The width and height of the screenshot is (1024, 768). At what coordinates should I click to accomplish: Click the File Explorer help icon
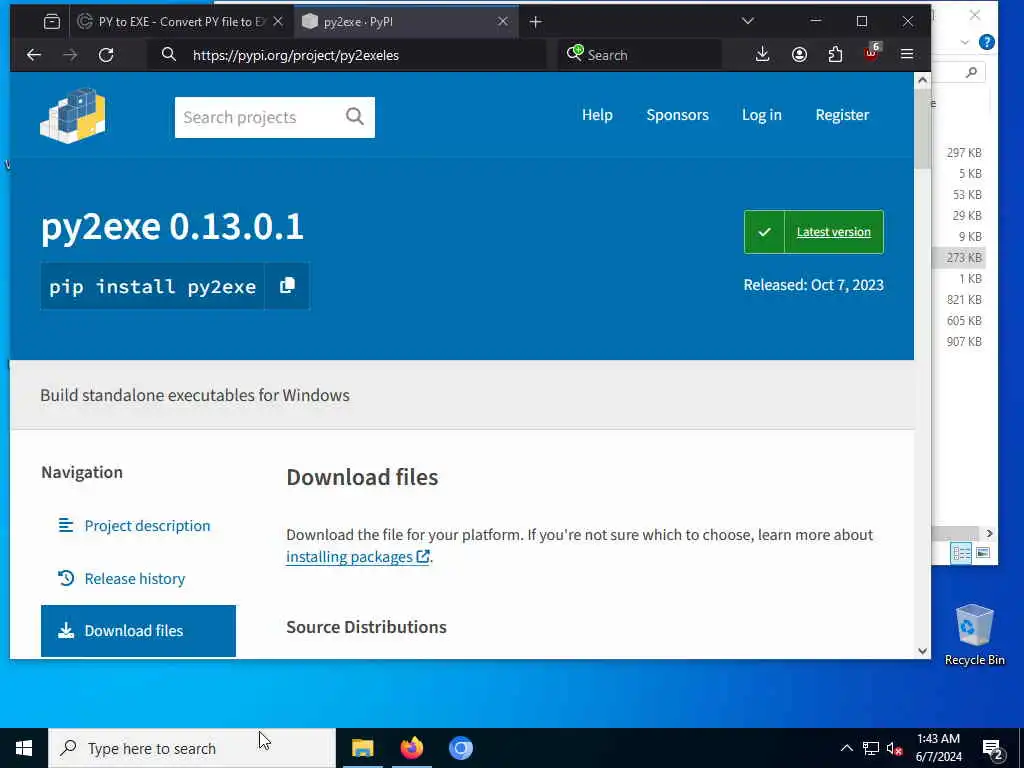point(987,42)
